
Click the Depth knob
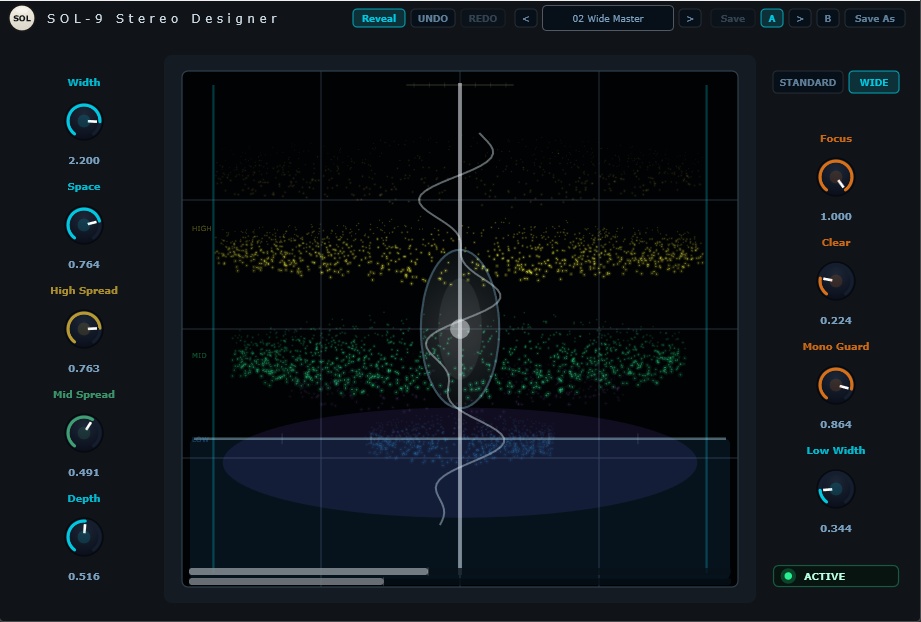[x=84, y=537]
